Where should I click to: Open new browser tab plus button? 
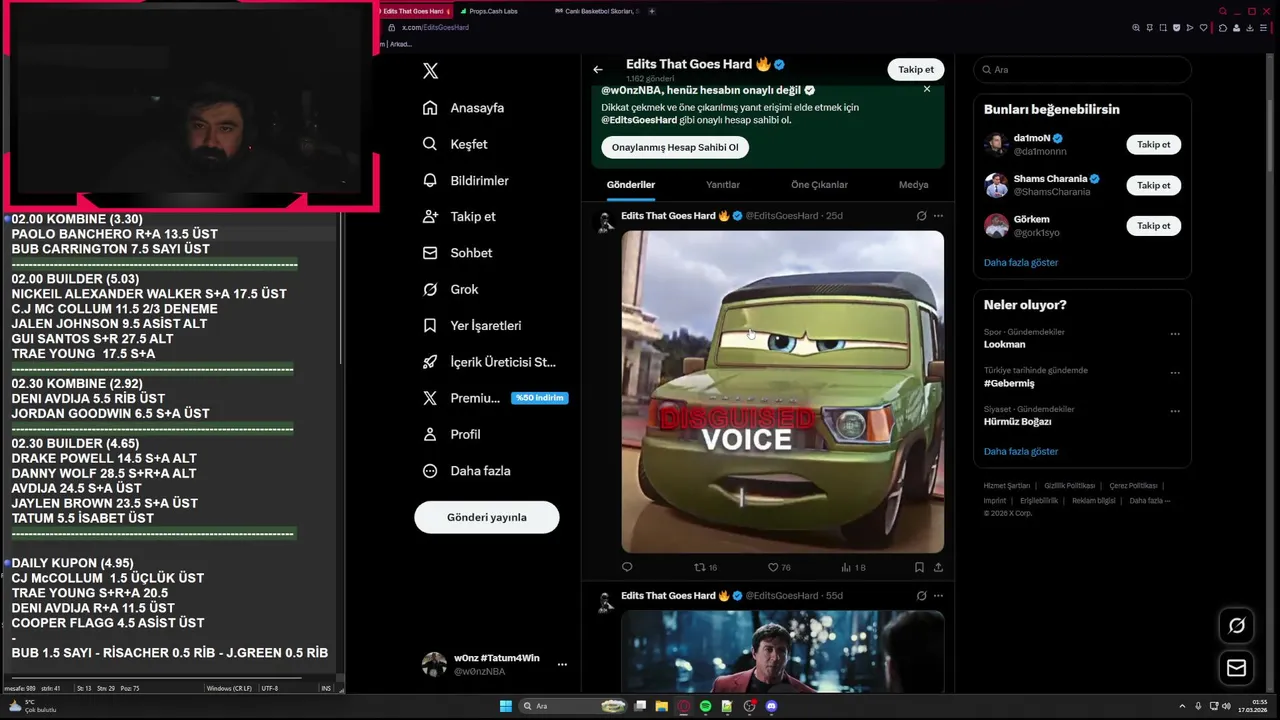pos(652,11)
